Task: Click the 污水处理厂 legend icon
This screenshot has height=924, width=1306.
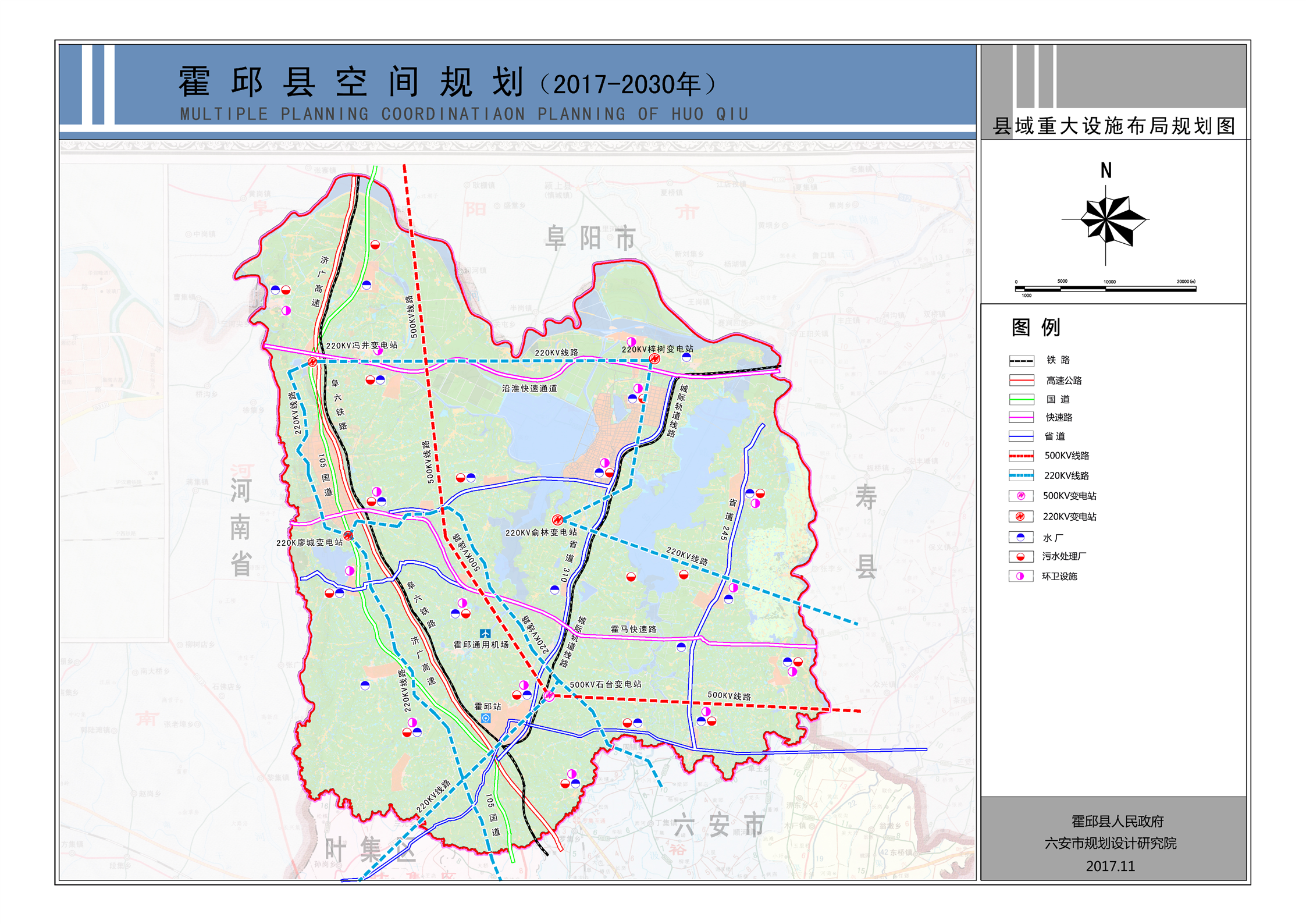Action: pos(1021,556)
